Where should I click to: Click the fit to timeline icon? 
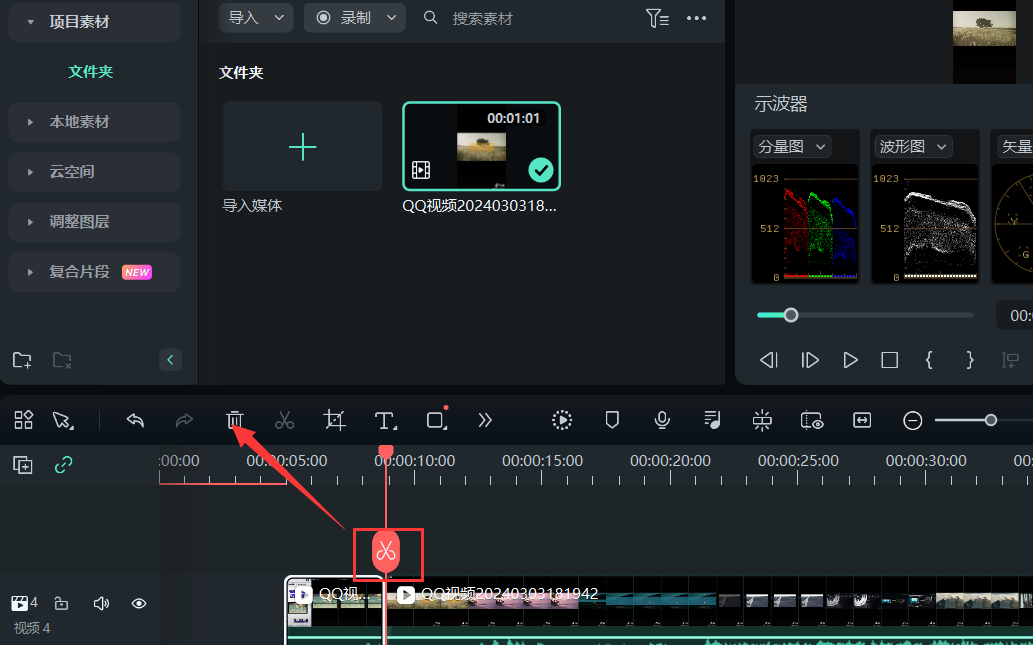tap(862, 420)
